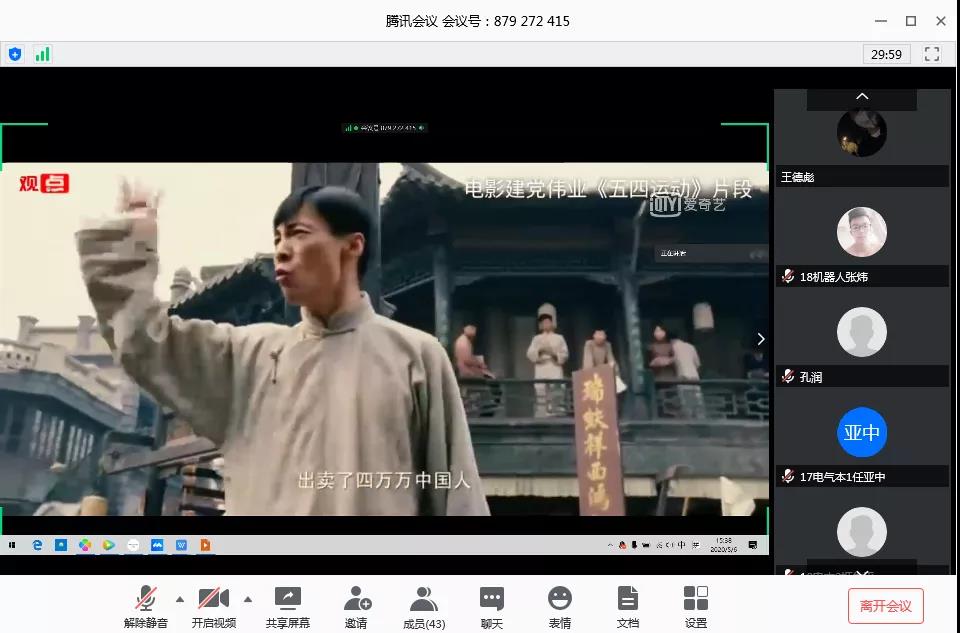Viewport: 960px width, 633px height.
Task: Click the name label 王德彪
Action: [x=797, y=177]
